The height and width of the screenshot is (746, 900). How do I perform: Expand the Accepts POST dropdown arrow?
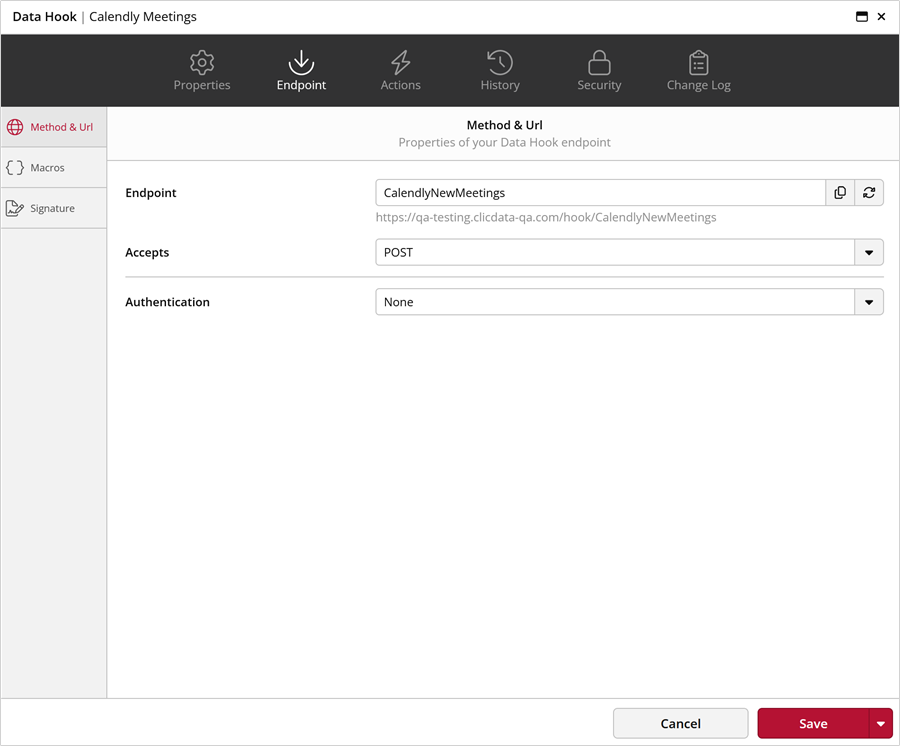click(x=869, y=252)
